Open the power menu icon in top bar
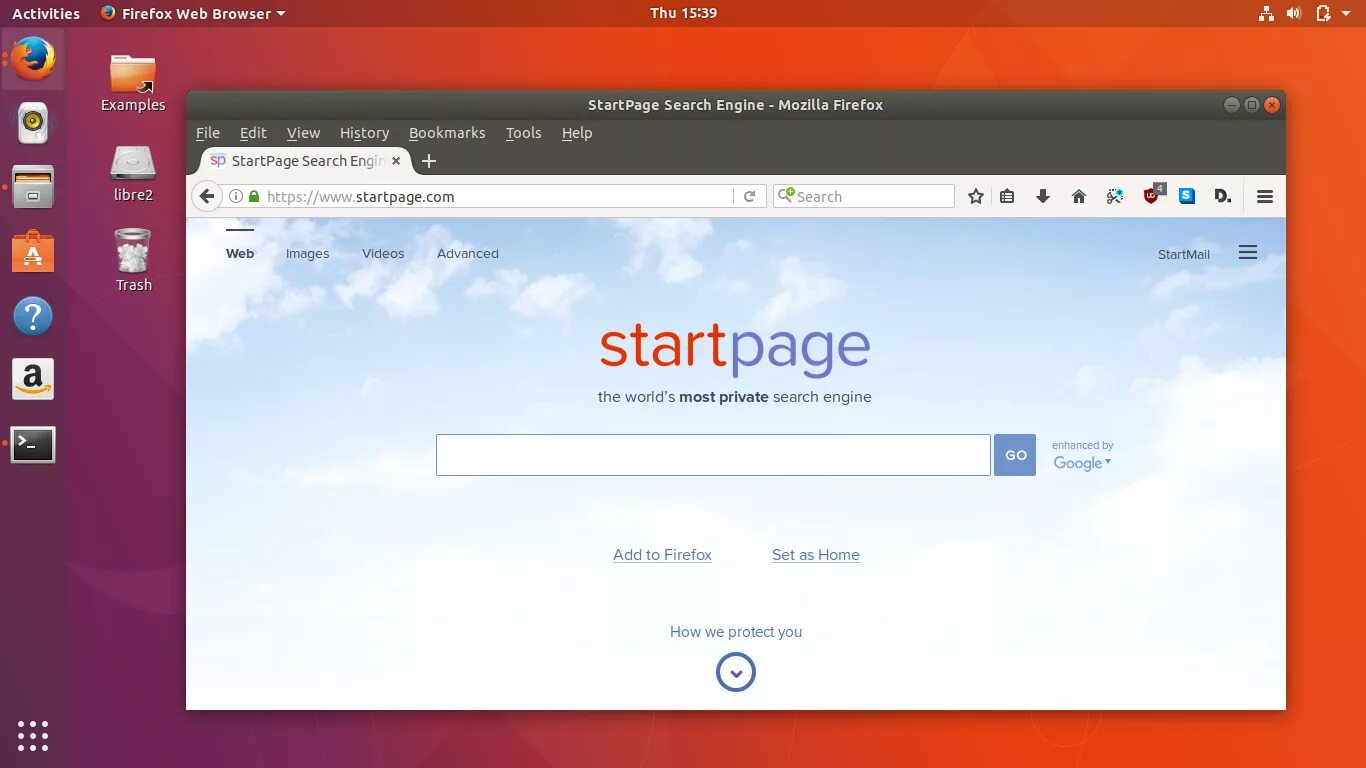 tap(1323, 13)
